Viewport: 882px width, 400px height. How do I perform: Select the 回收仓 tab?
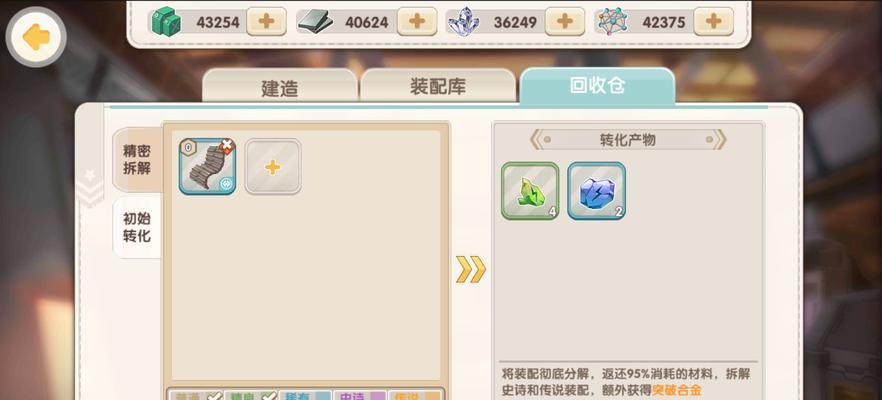pos(597,86)
